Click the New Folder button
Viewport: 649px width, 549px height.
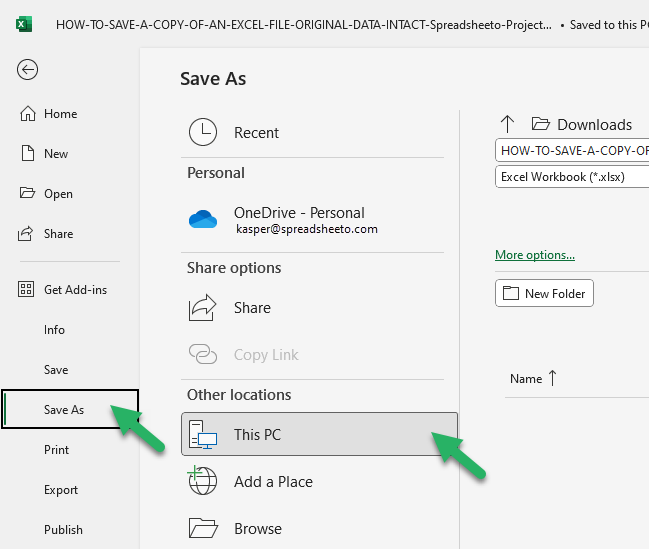tap(544, 293)
